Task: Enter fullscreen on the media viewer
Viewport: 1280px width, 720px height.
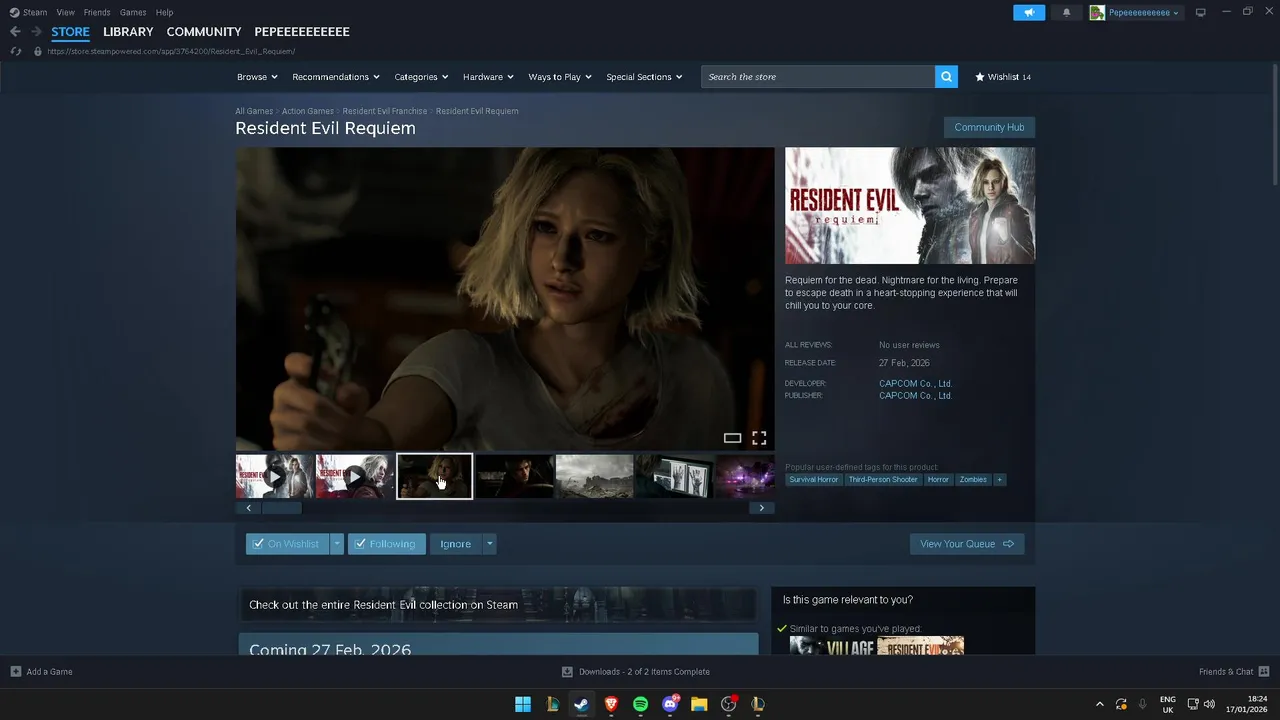Action: [x=759, y=438]
